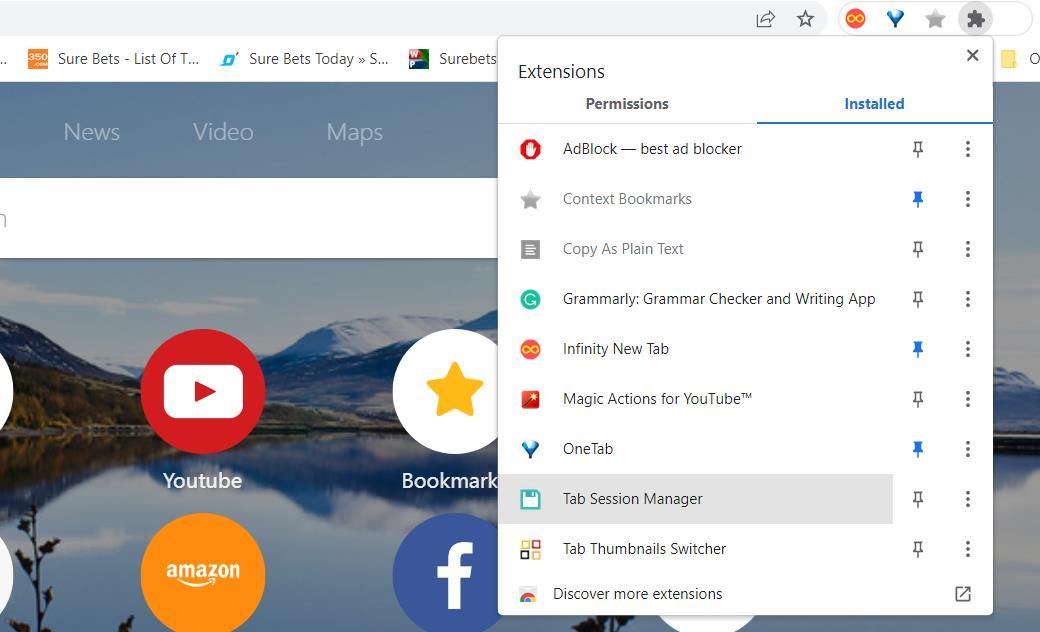Image resolution: width=1040 pixels, height=632 pixels.
Task: Open more options for Grammarly
Action: (x=967, y=298)
